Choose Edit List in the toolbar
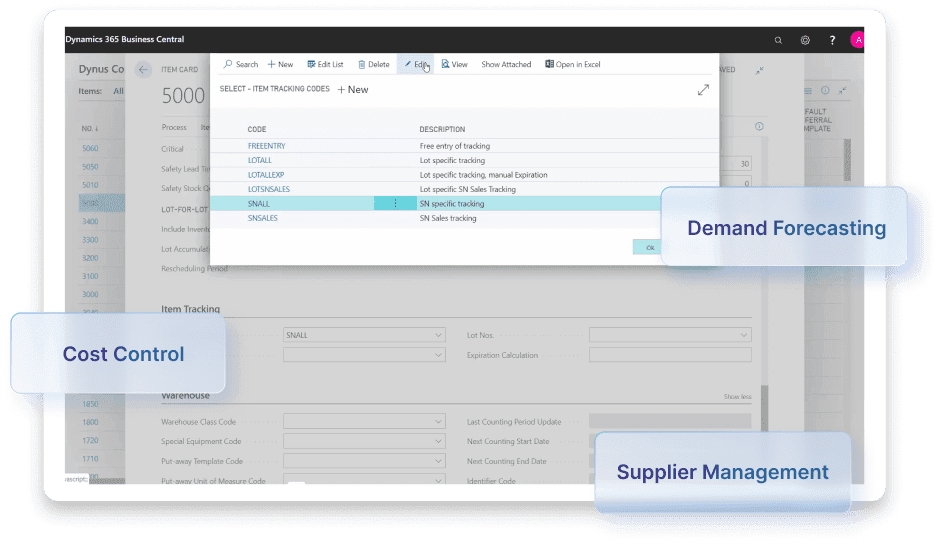This screenshot has width=938, height=544. (x=325, y=64)
